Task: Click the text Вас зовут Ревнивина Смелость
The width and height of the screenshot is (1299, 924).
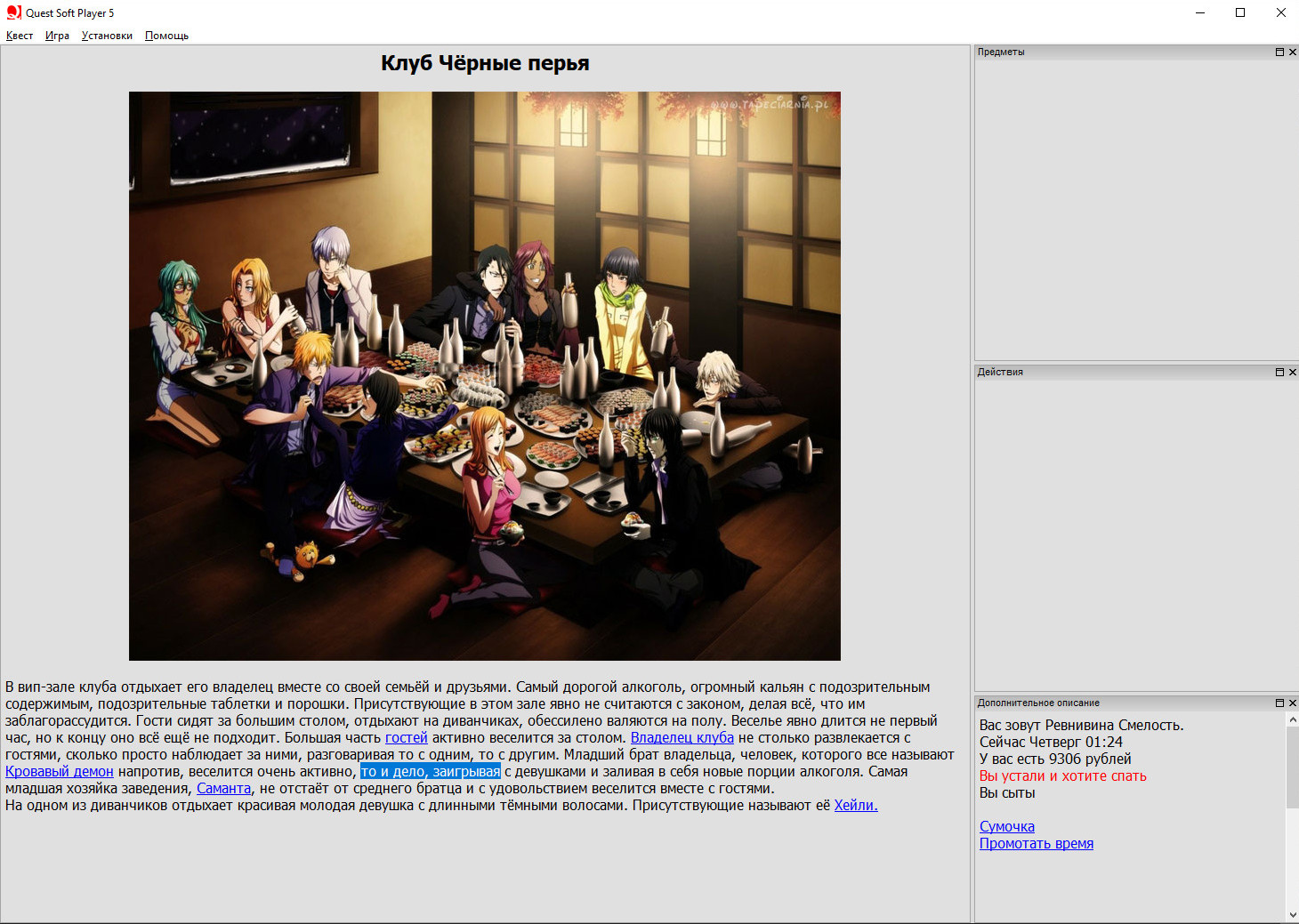Action: (1082, 726)
